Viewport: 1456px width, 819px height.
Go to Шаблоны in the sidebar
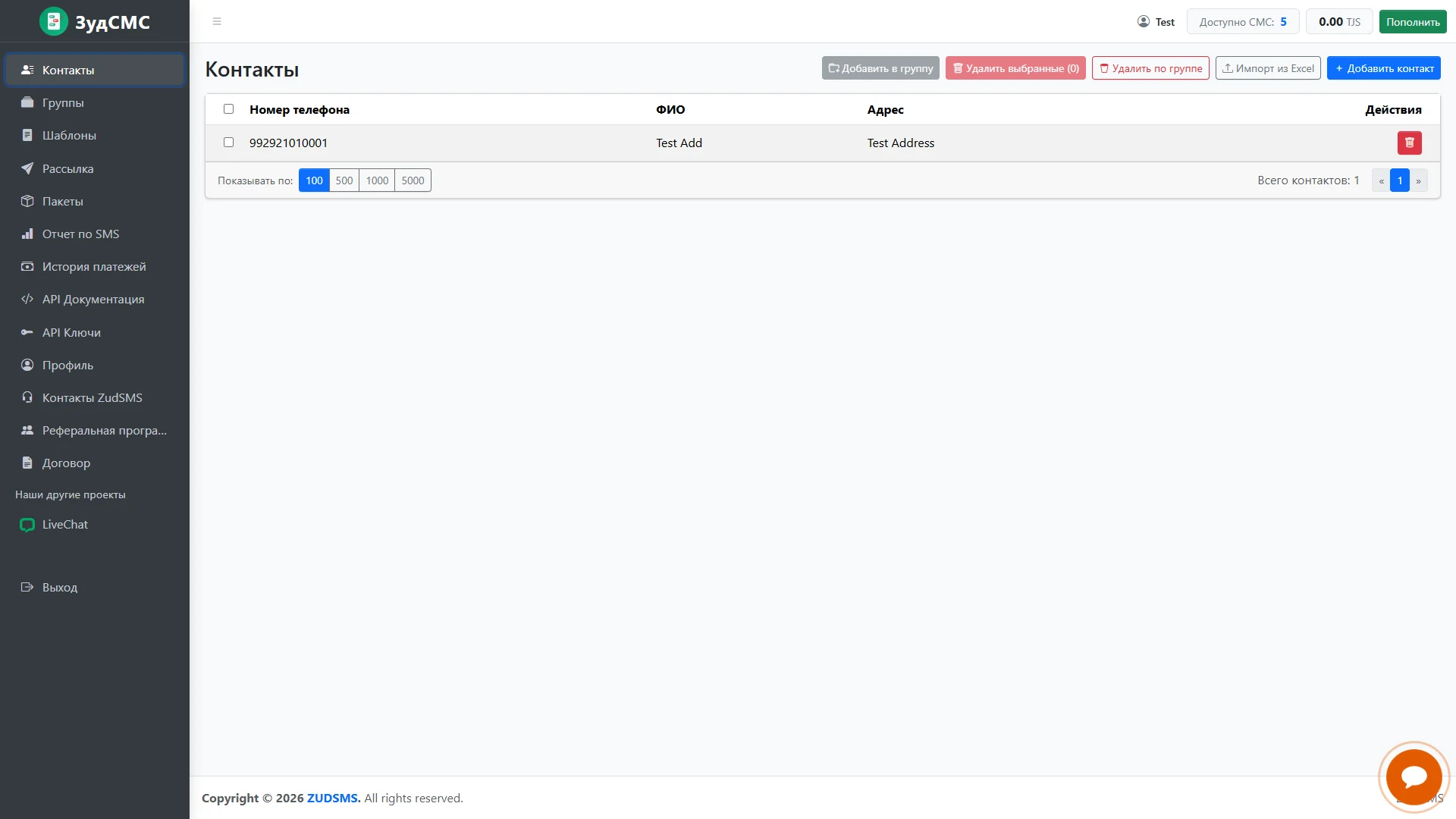point(95,135)
